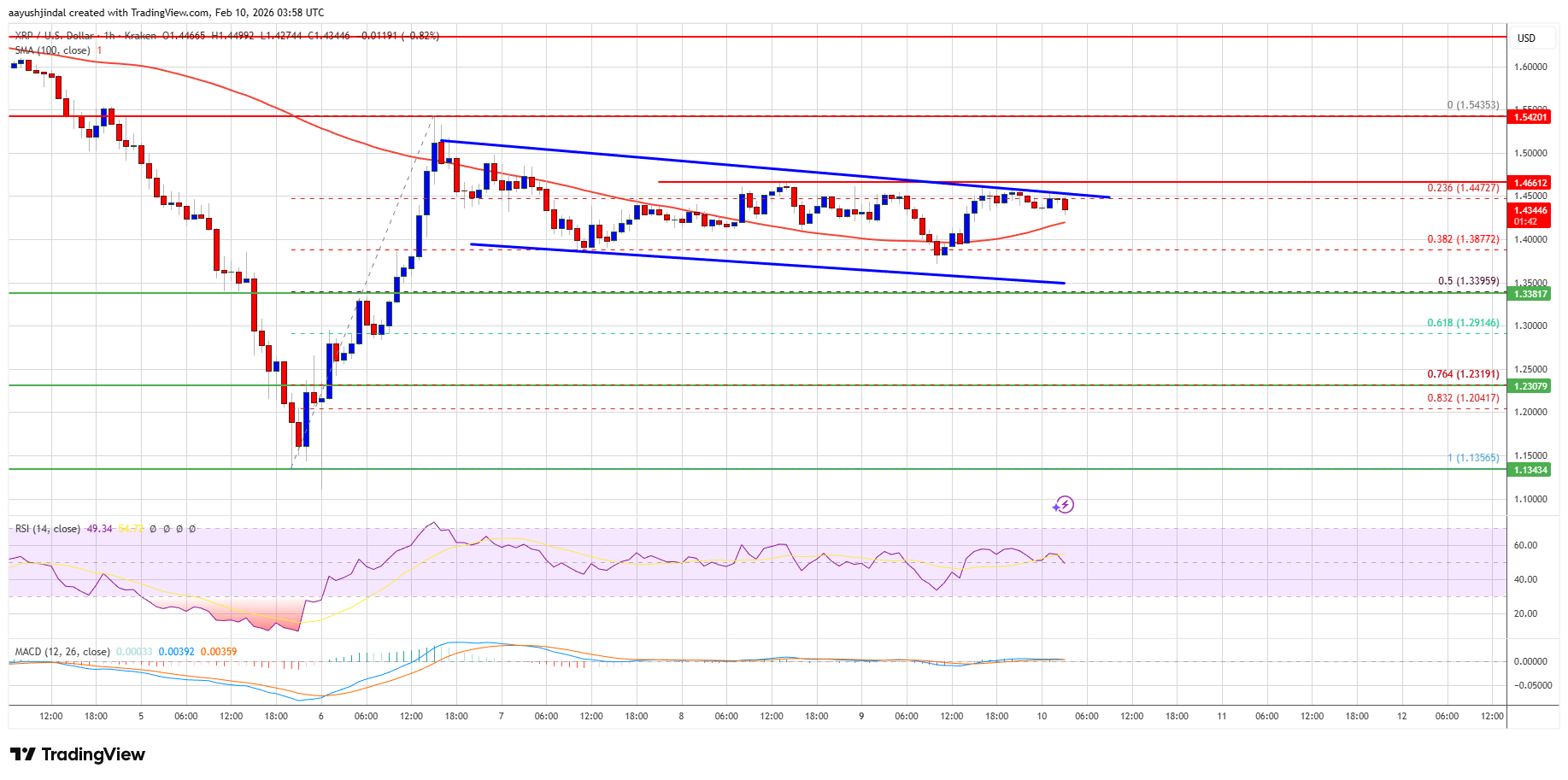Click the 1h timeframe in the chart legend
Screen dimensions: 1568x780
click(109, 37)
